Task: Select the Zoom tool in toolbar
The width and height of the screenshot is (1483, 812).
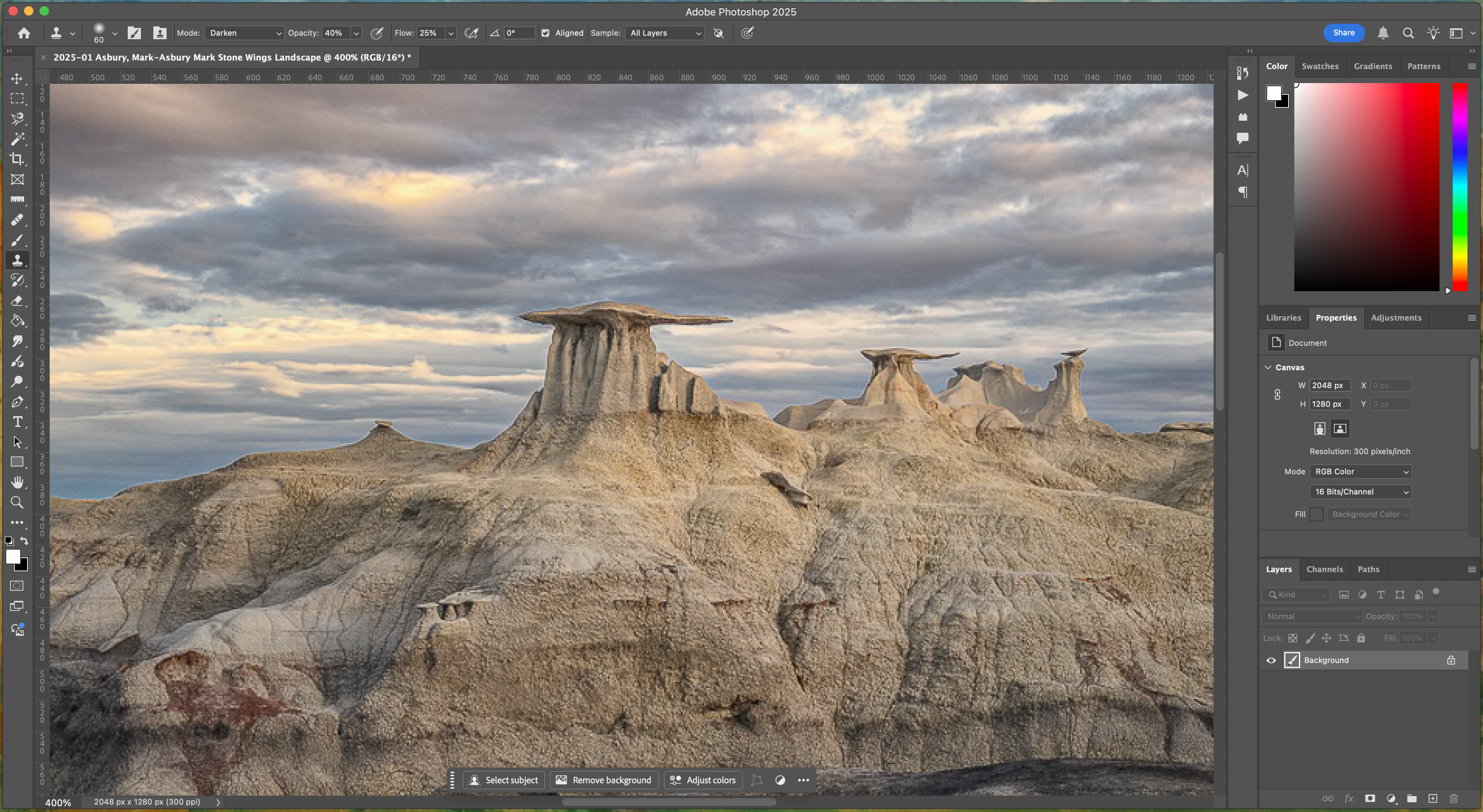Action: [x=17, y=502]
